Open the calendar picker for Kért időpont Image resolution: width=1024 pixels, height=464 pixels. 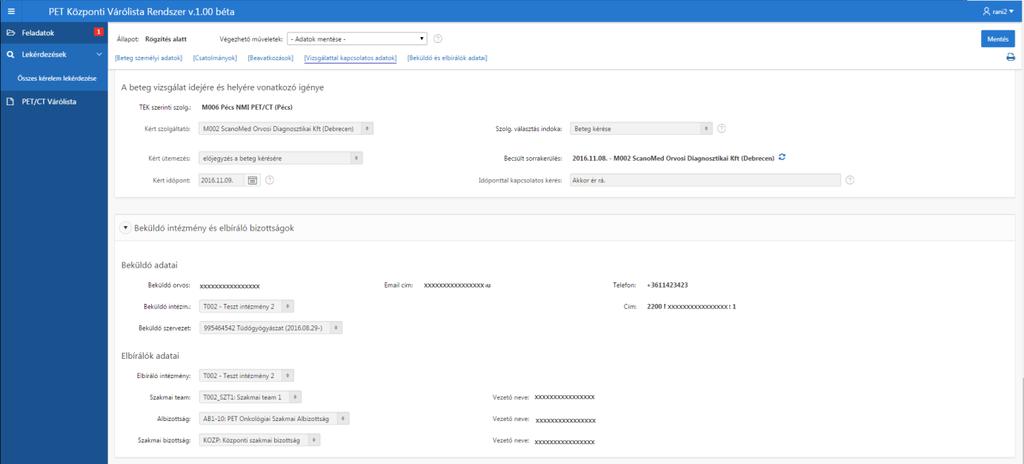(253, 180)
